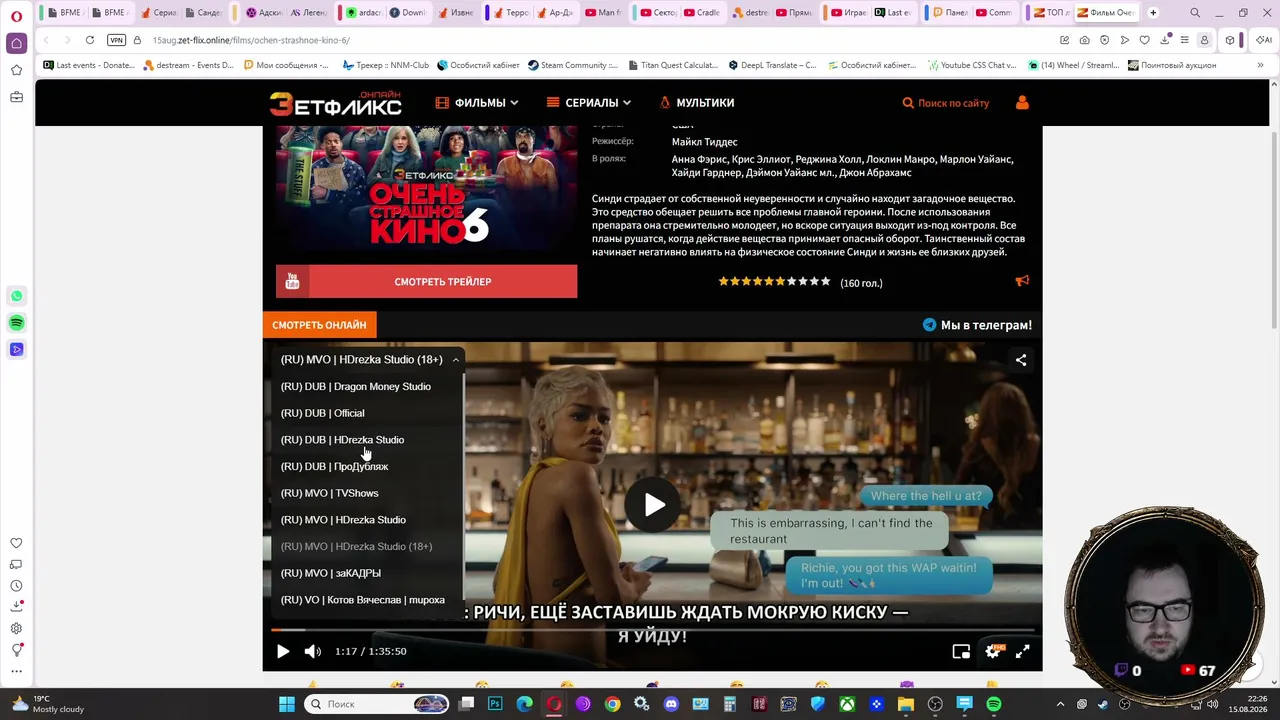Screen dimensions: 1280x720
Task: Mute the video player volume
Action: (x=312, y=651)
